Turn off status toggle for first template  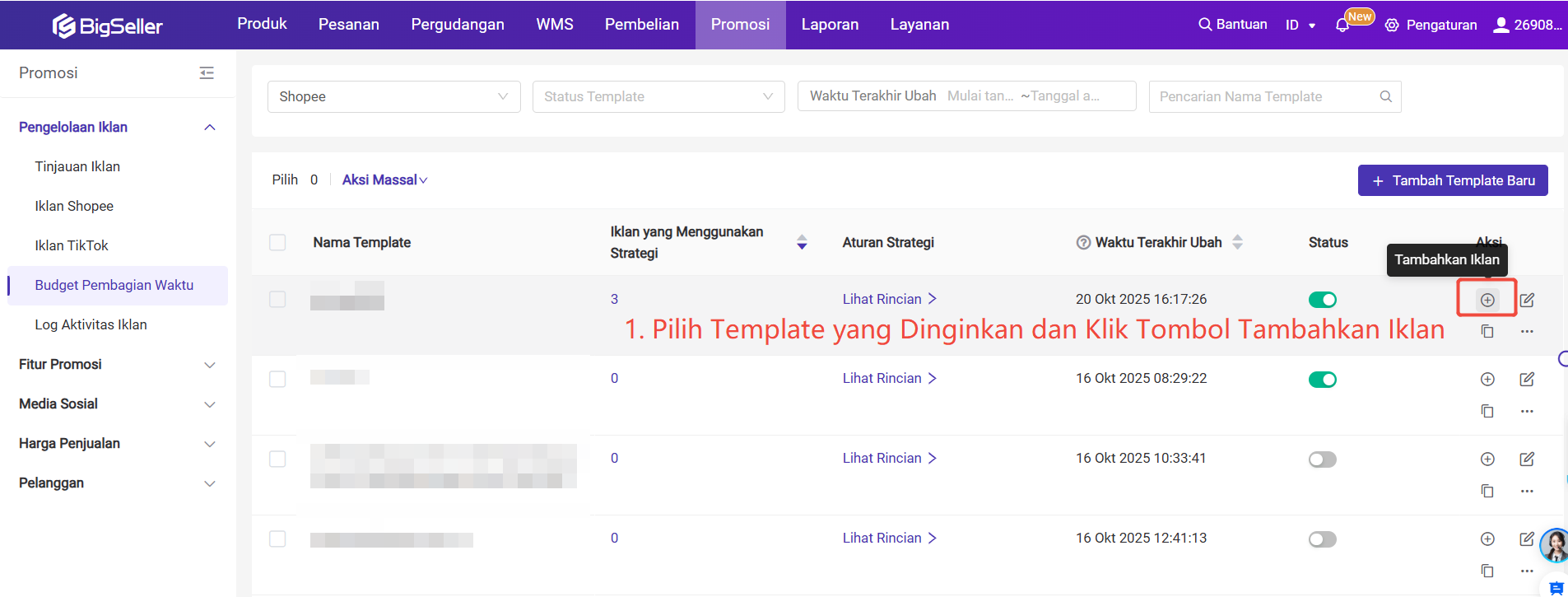point(1322,300)
